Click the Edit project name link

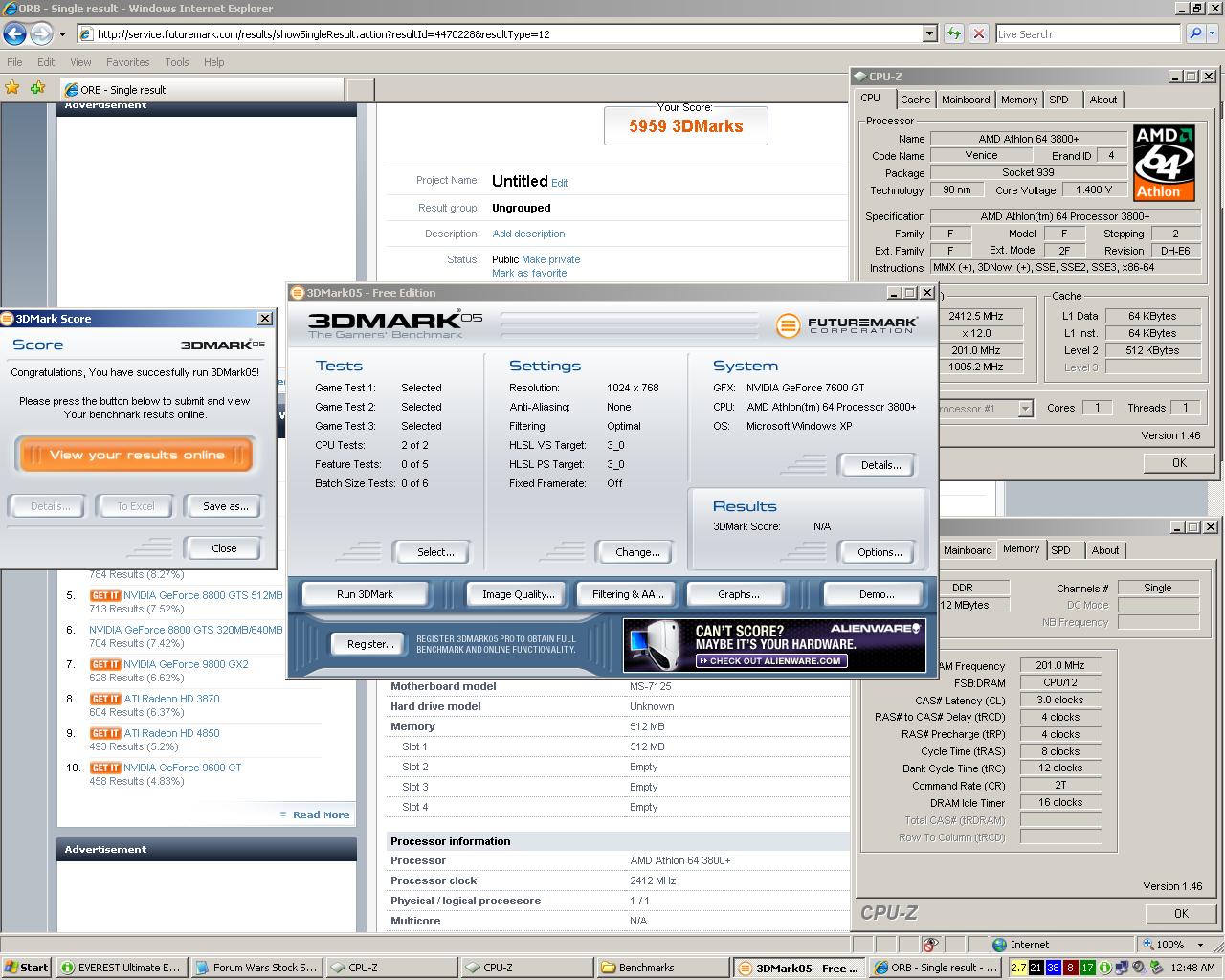click(x=559, y=183)
